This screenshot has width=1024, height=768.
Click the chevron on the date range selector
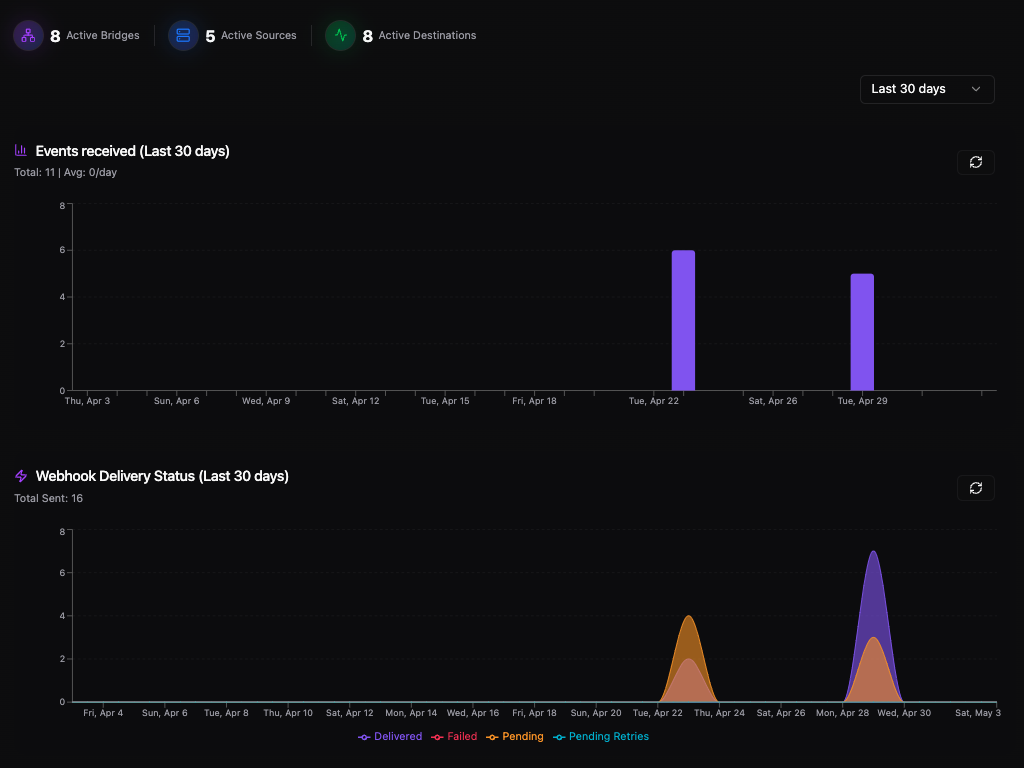[976, 89]
